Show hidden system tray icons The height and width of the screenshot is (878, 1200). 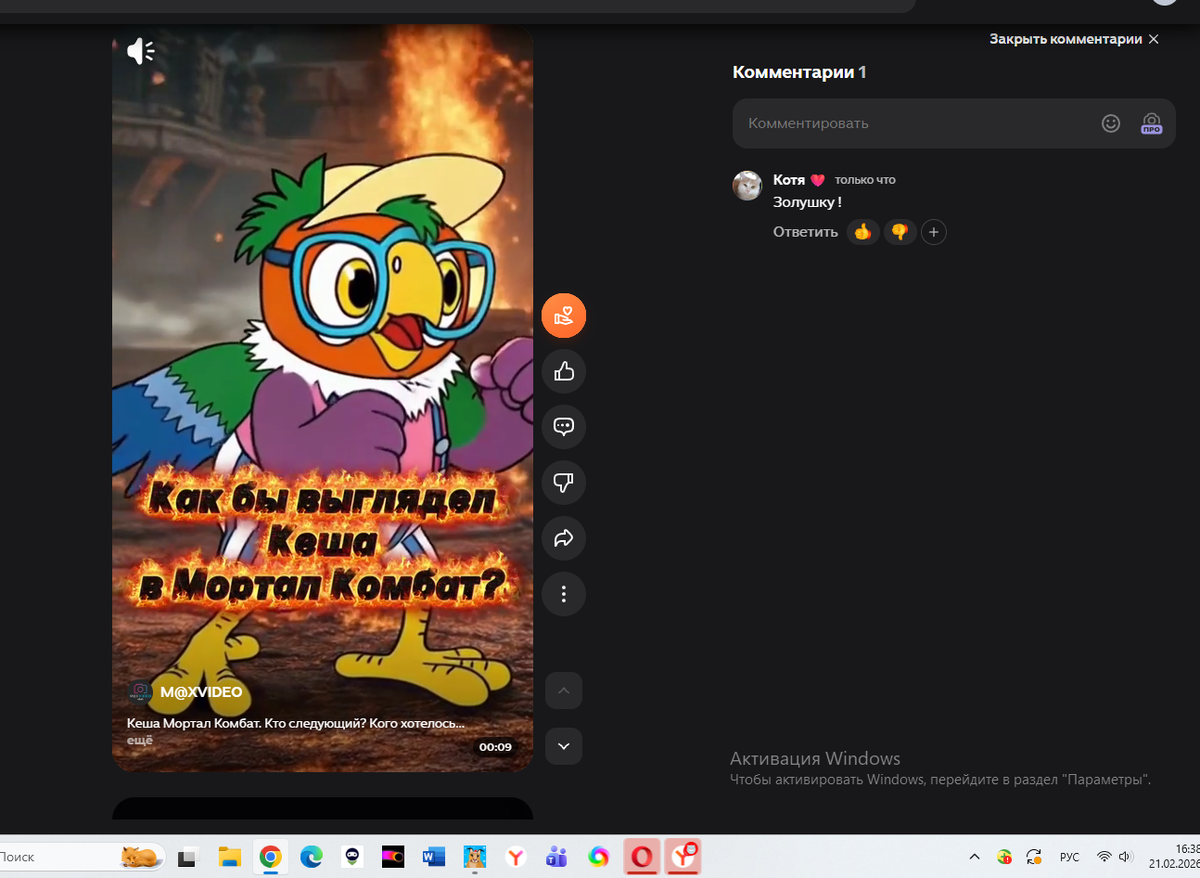[975, 857]
